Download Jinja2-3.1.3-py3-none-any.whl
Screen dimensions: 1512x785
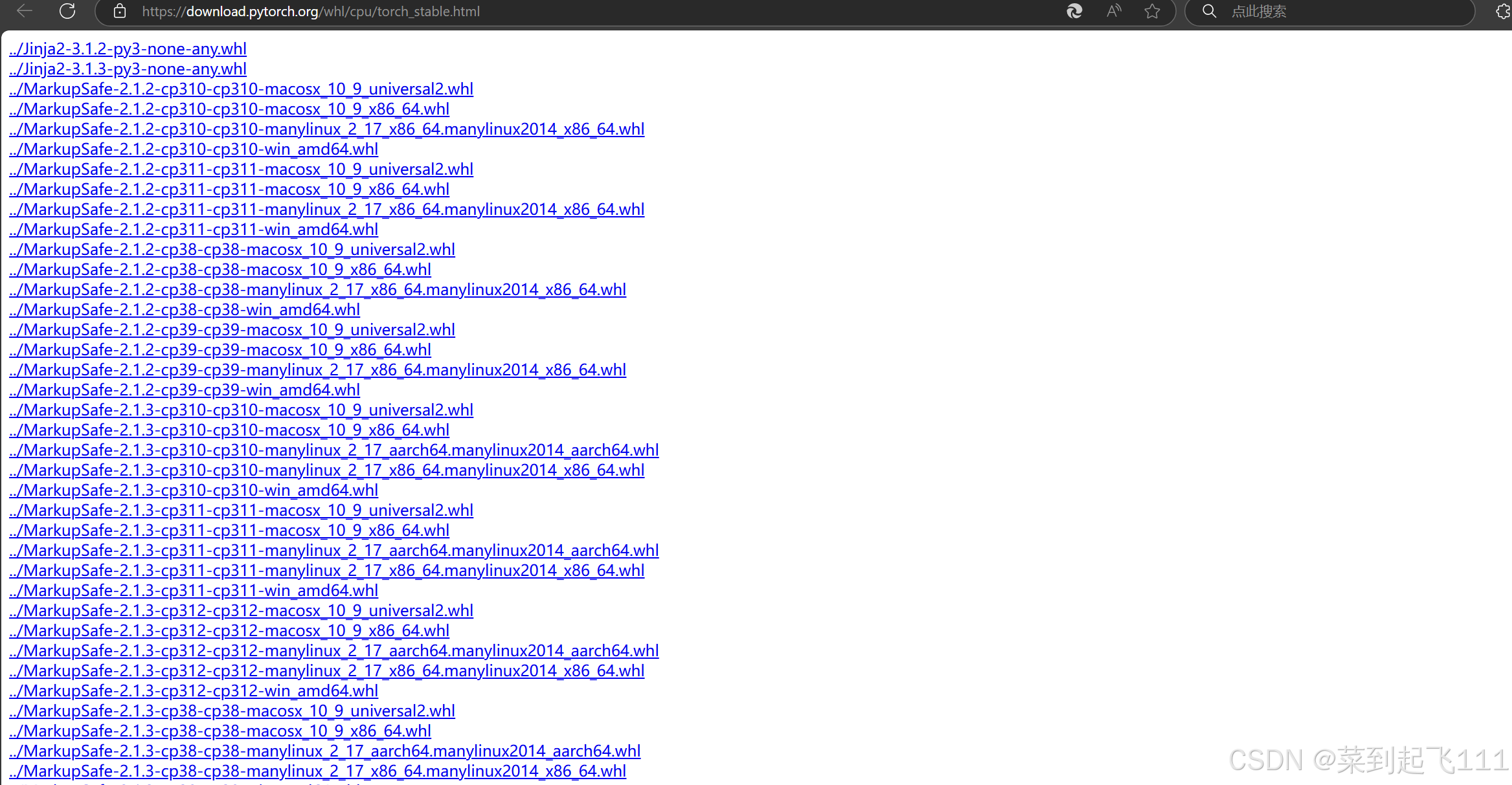coord(128,69)
